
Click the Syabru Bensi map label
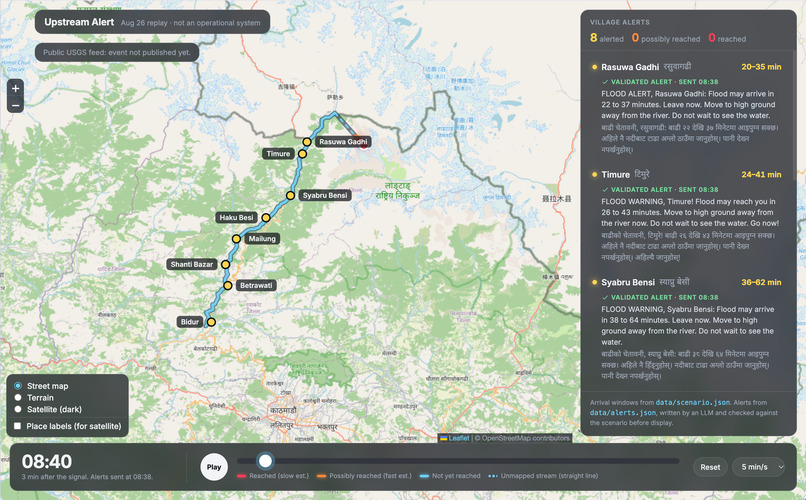point(325,195)
